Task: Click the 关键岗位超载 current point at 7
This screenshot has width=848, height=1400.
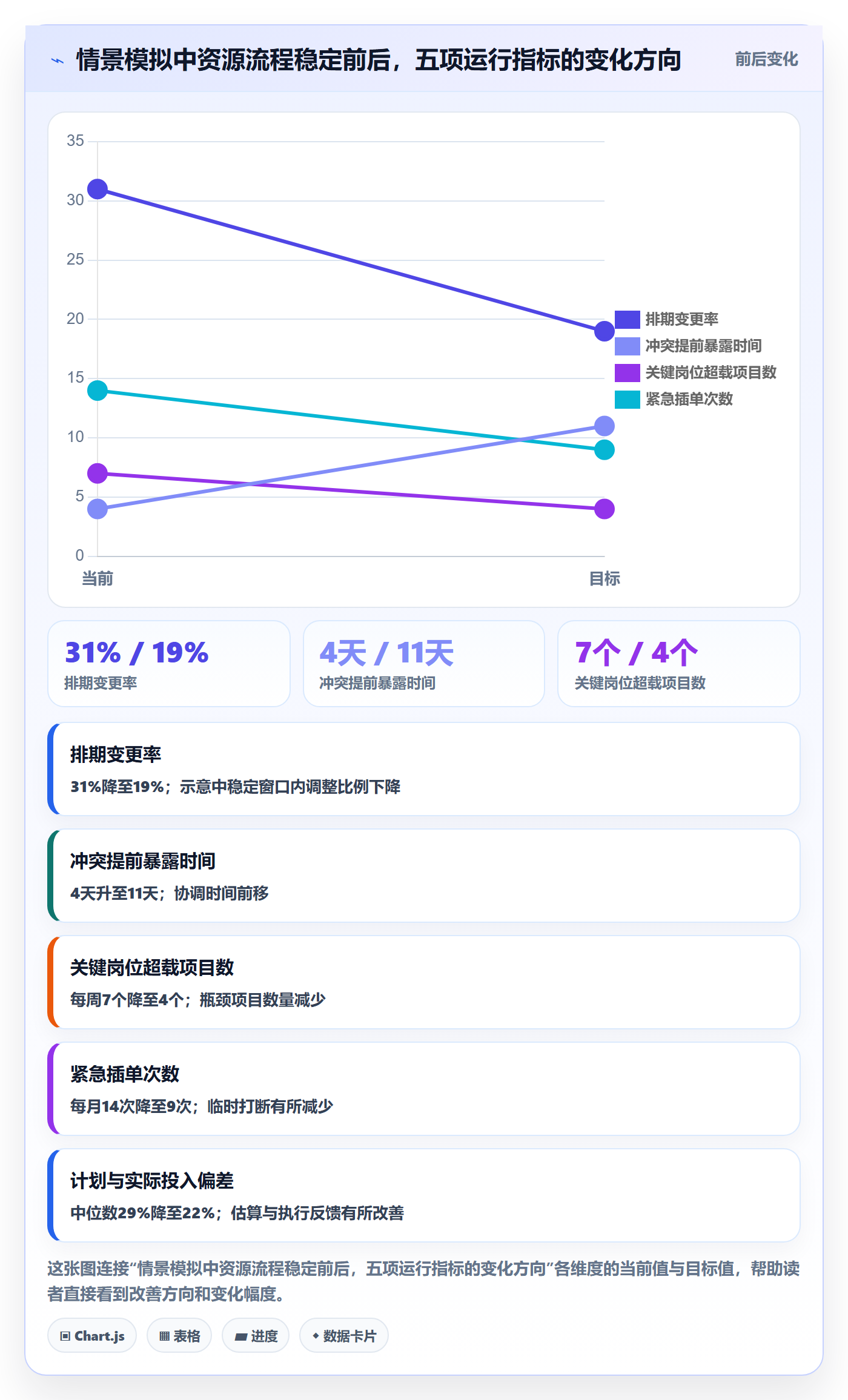Action: (x=98, y=474)
